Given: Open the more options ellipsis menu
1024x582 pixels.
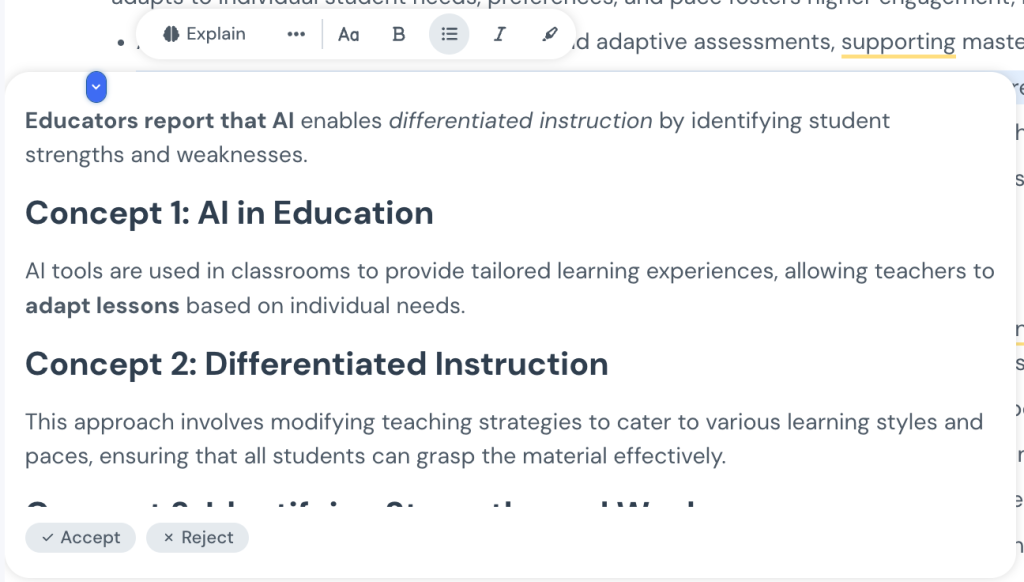Looking at the screenshot, I should [x=296, y=34].
